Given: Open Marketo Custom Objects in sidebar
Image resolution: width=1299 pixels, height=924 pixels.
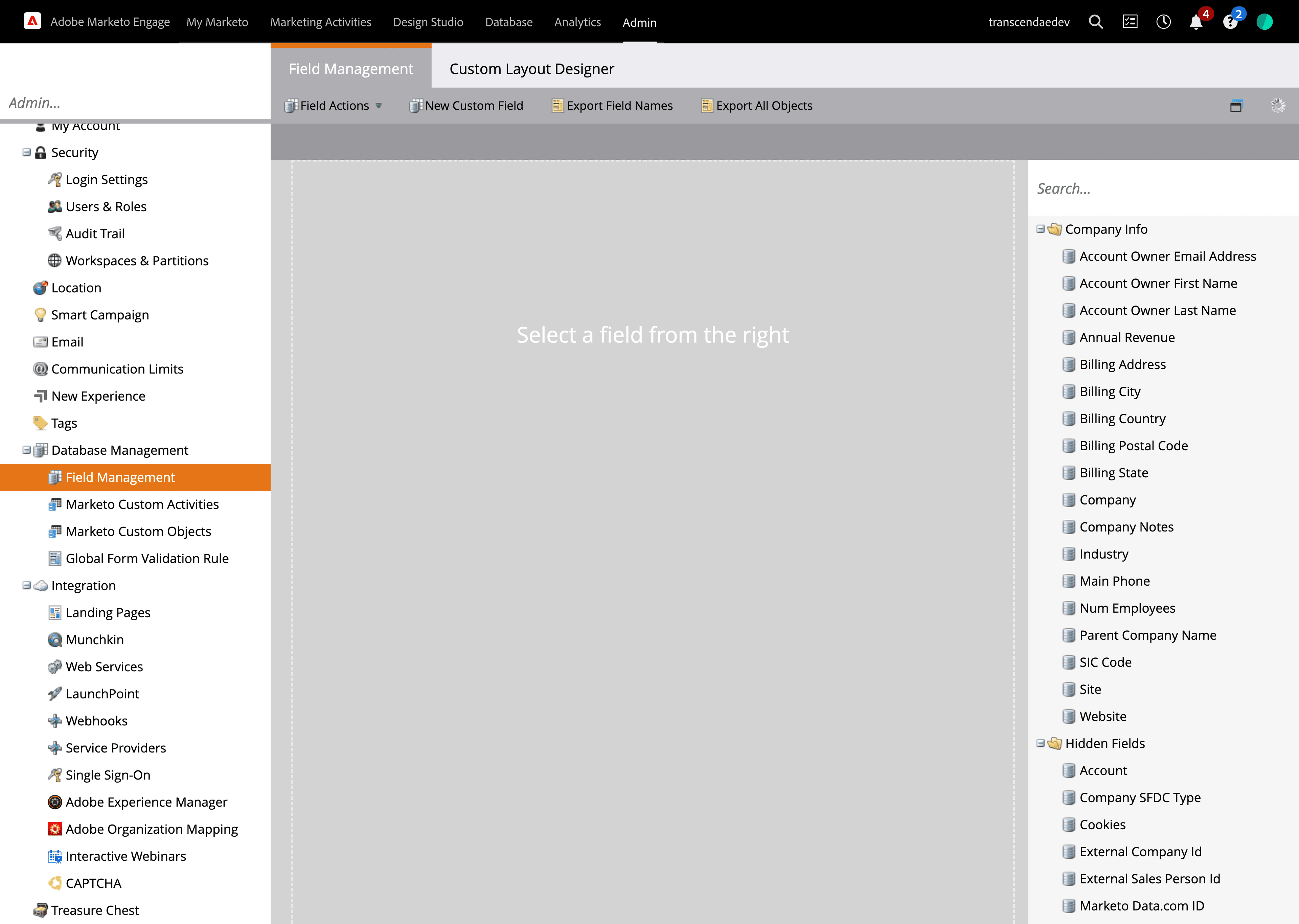Looking at the screenshot, I should pyautogui.click(x=138, y=532).
